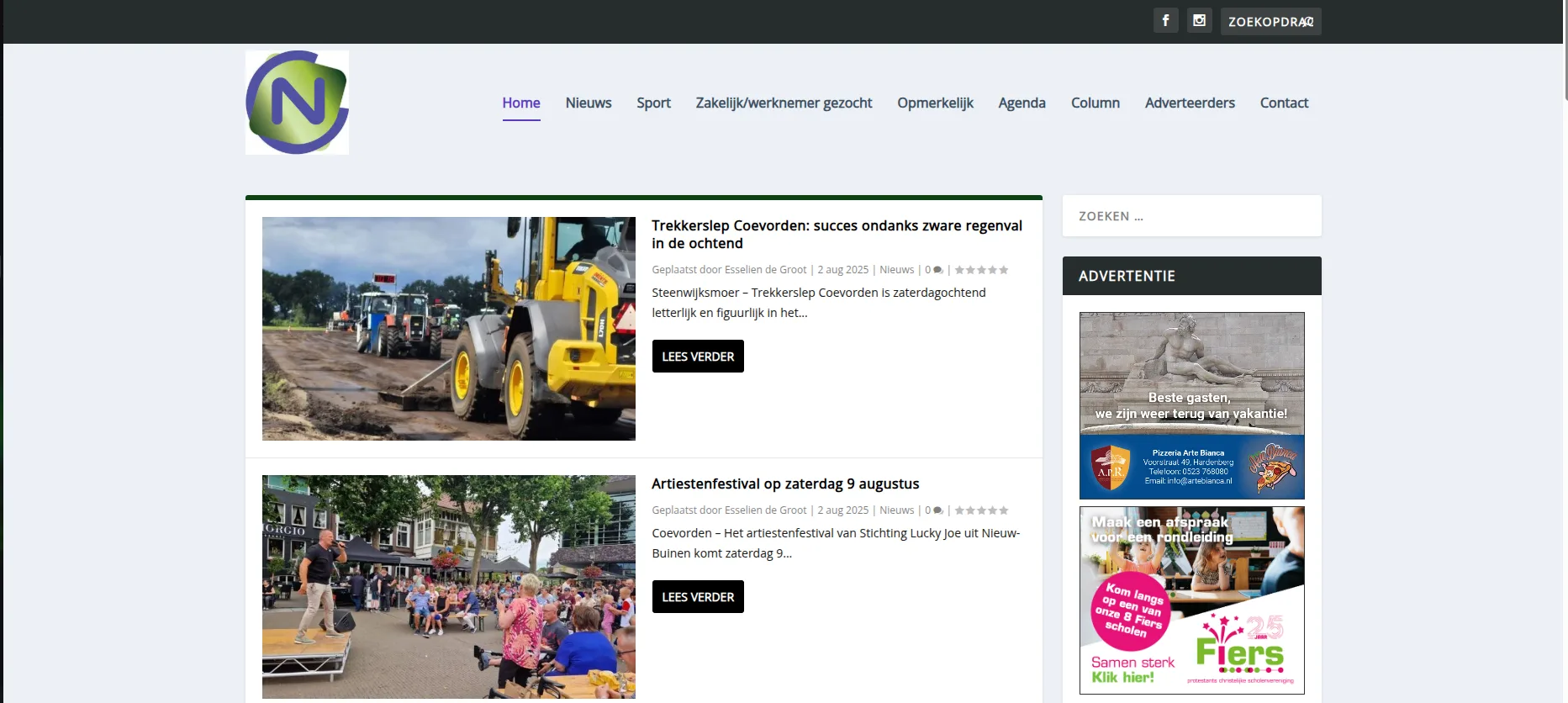Open Artiestenfestival op zaterdag 9 augustus headline
This screenshot has width=1568, height=703.
click(x=785, y=484)
